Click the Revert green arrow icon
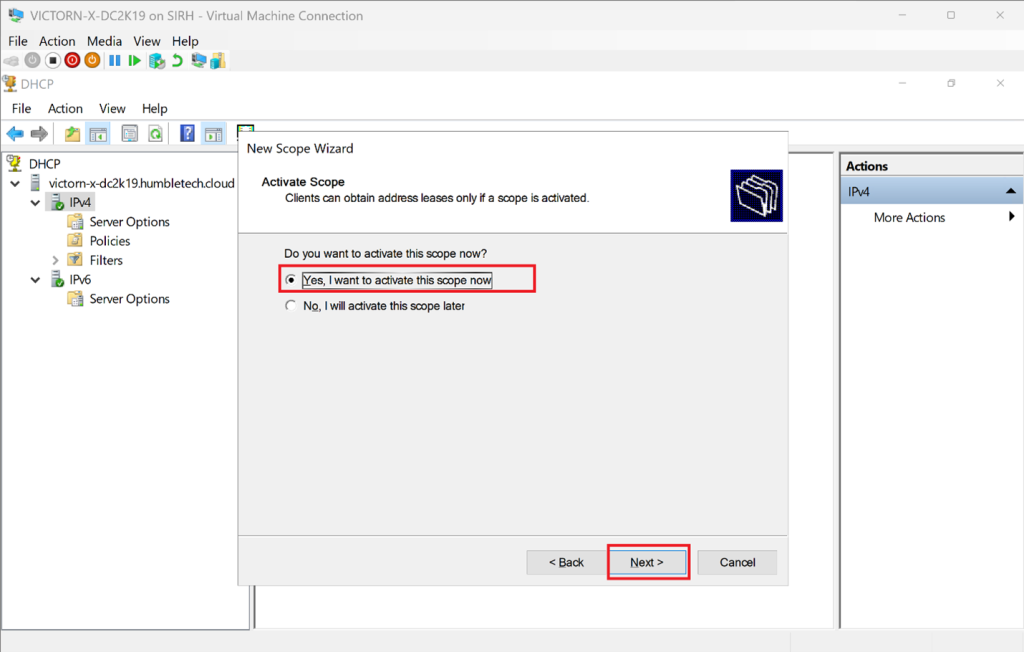Screen dimensions: 1024x652 177,61
